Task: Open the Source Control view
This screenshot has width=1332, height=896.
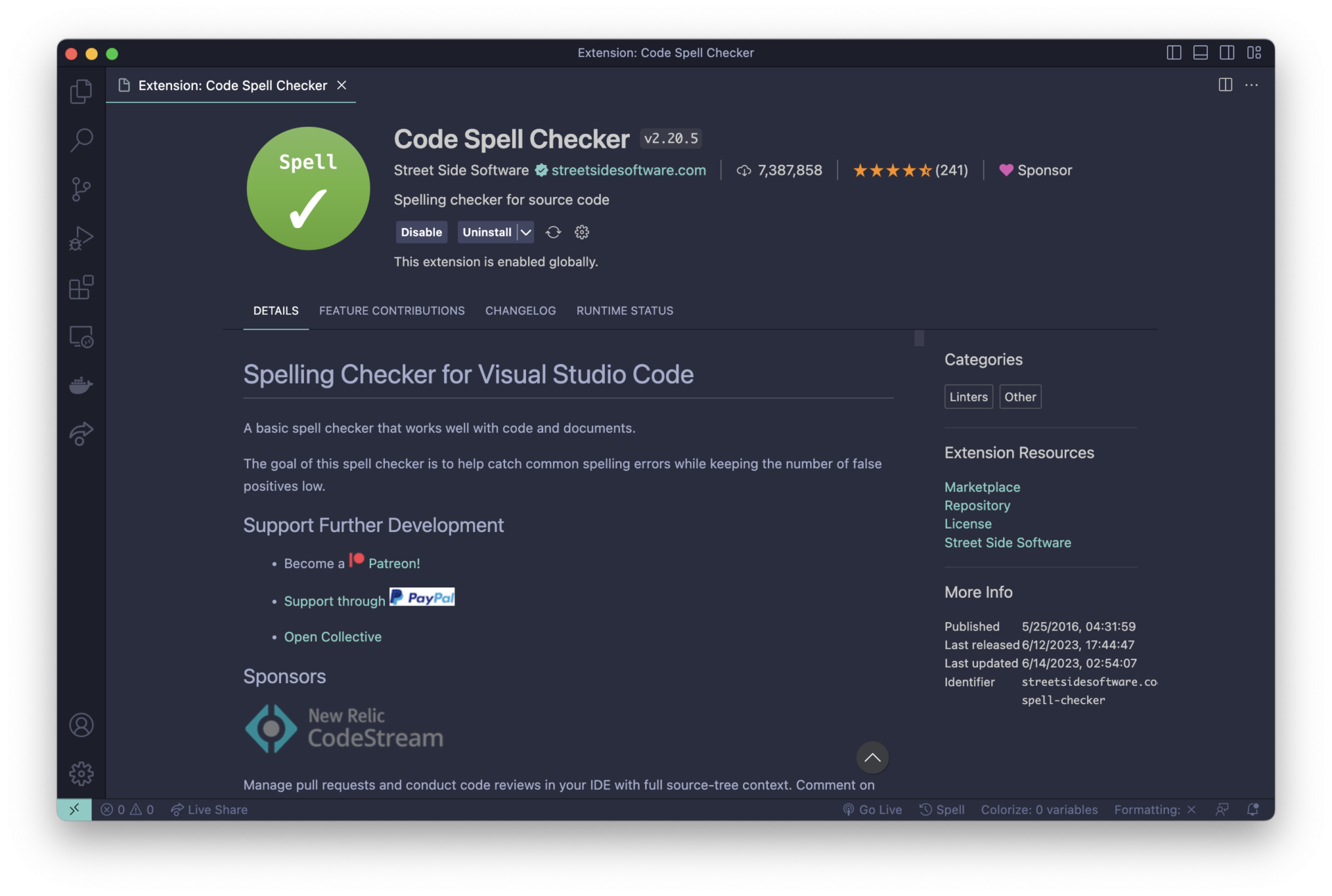Action: coord(81,189)
